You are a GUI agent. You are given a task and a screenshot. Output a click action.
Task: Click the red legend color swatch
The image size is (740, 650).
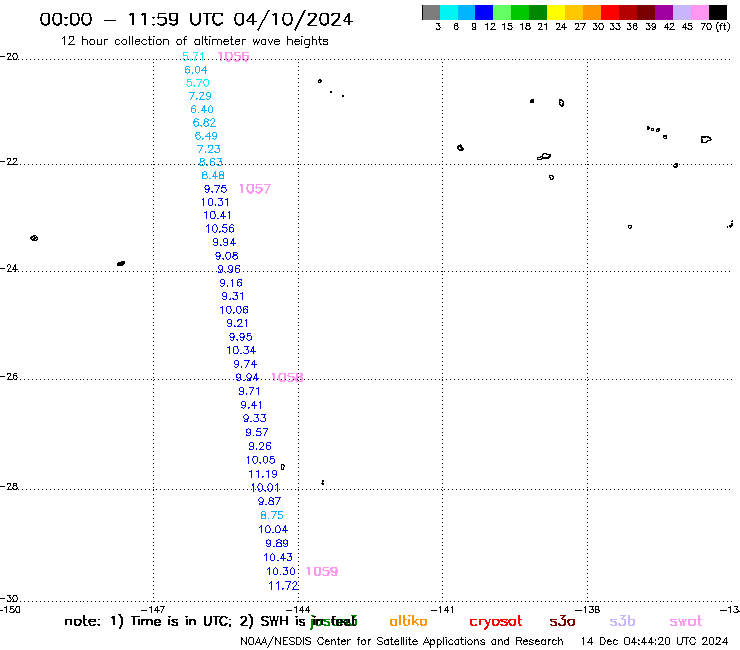(609, 12)
